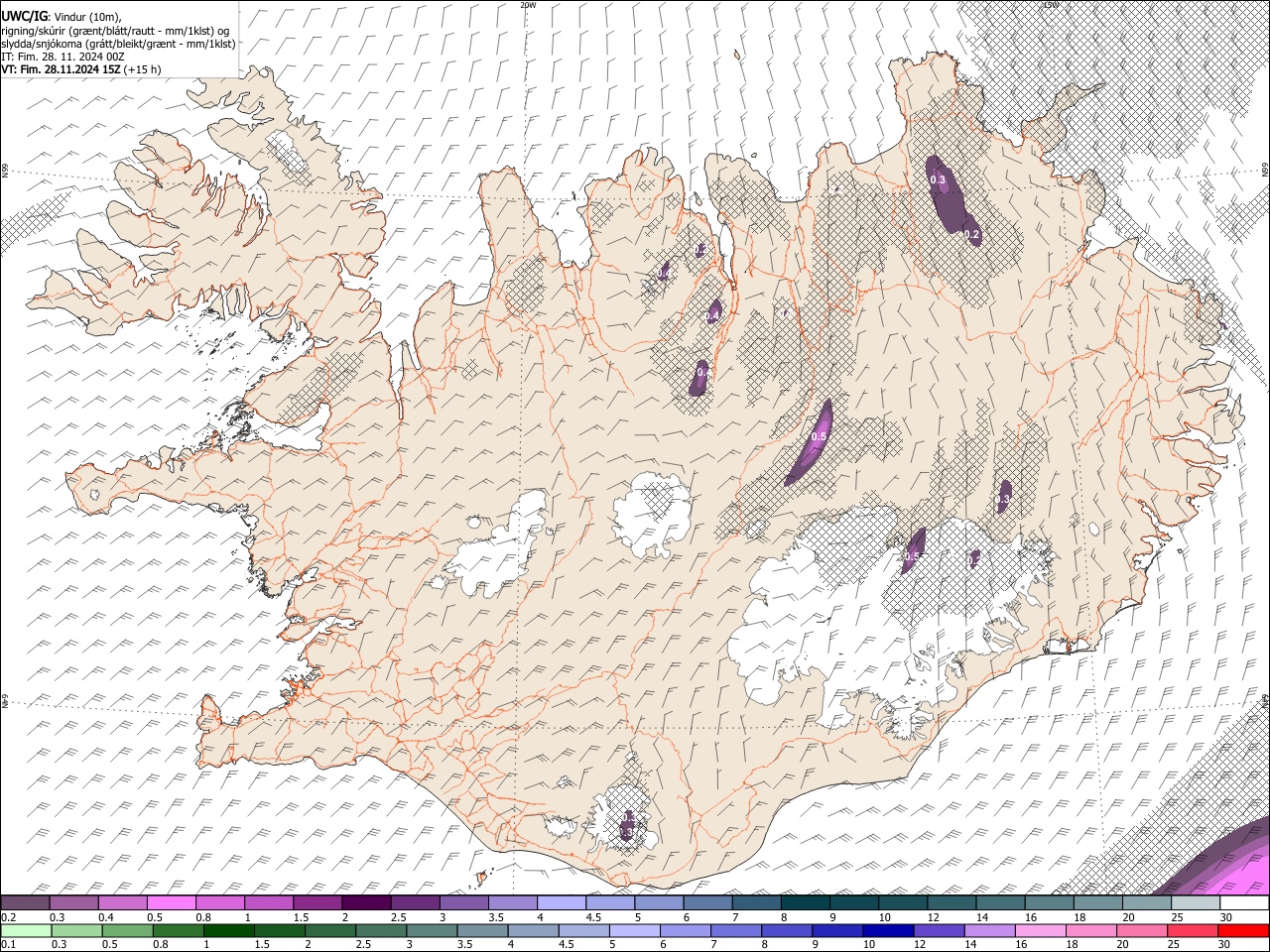Click the 2 swatch in the lower green legend

[x=330, y=930]
